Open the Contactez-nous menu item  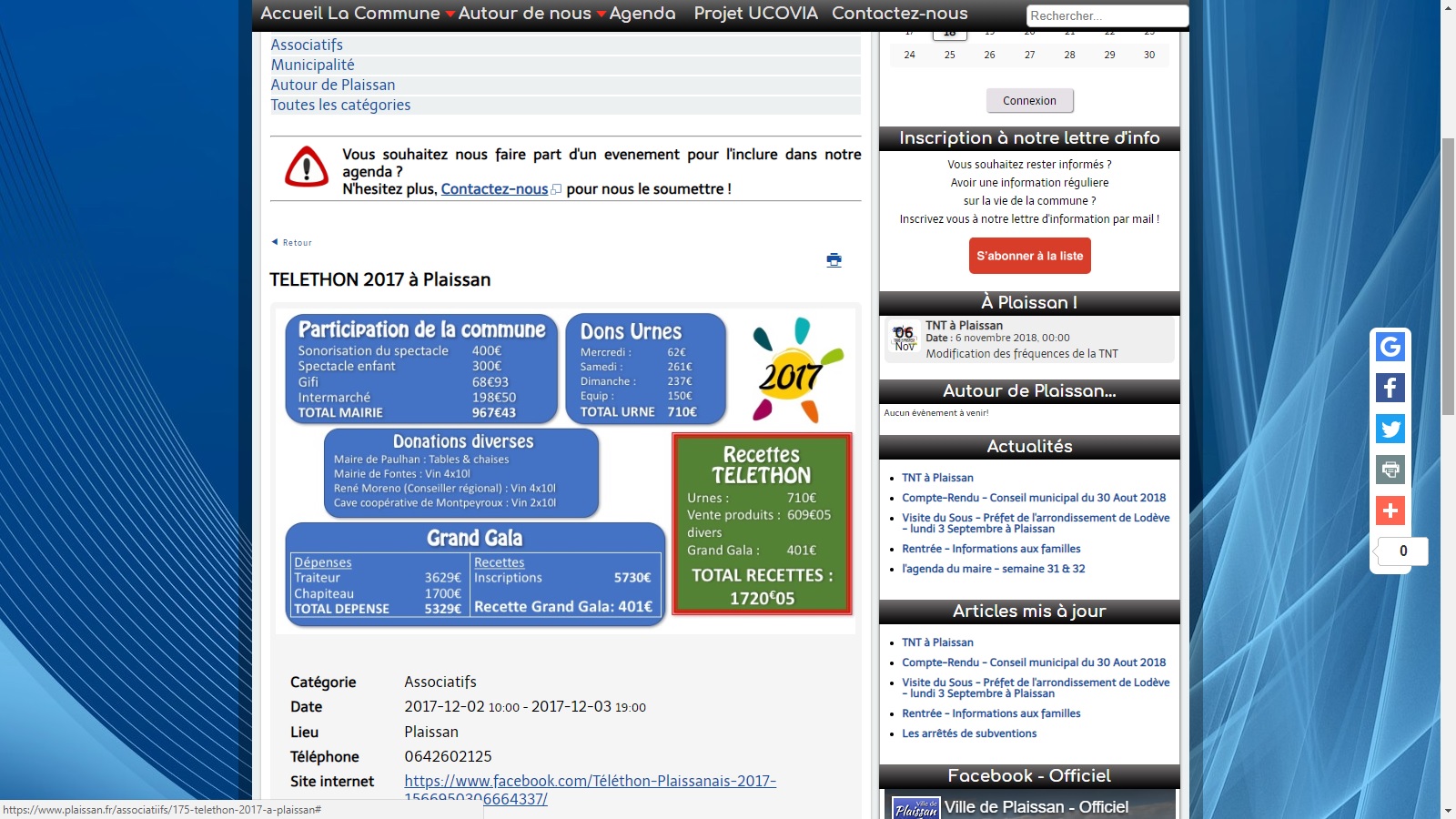(899, 14)
